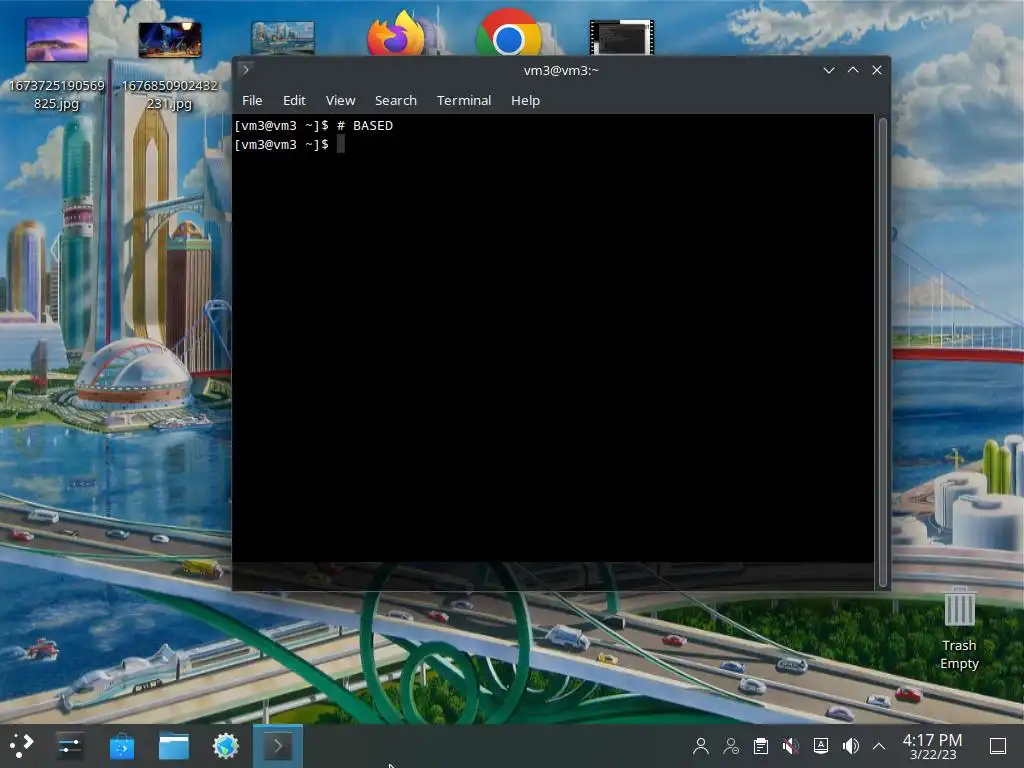Open the Google Chrome desktop icon
Image resolution: width=1024 pixels, height=768 pixels.
point(509,34)
